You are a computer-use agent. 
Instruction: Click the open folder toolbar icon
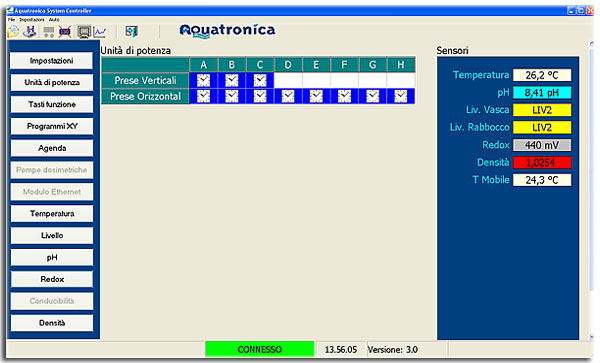(13, 31)
